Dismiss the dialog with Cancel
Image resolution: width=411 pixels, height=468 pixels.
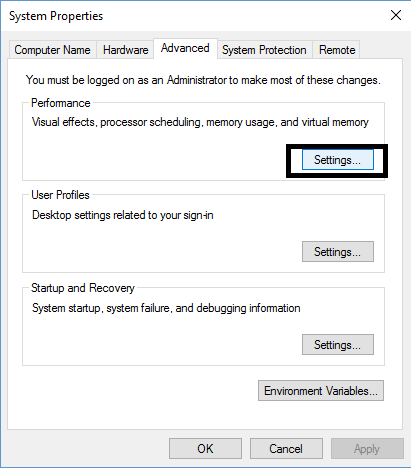[x=286, y=449]
